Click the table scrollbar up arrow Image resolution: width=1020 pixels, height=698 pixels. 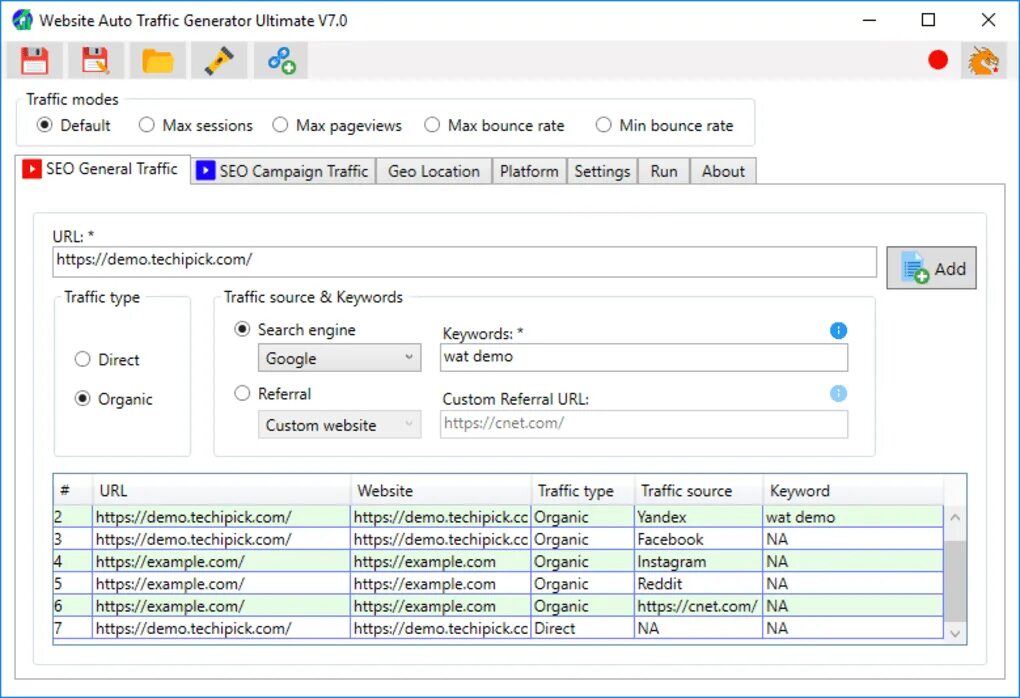(955, 518)
